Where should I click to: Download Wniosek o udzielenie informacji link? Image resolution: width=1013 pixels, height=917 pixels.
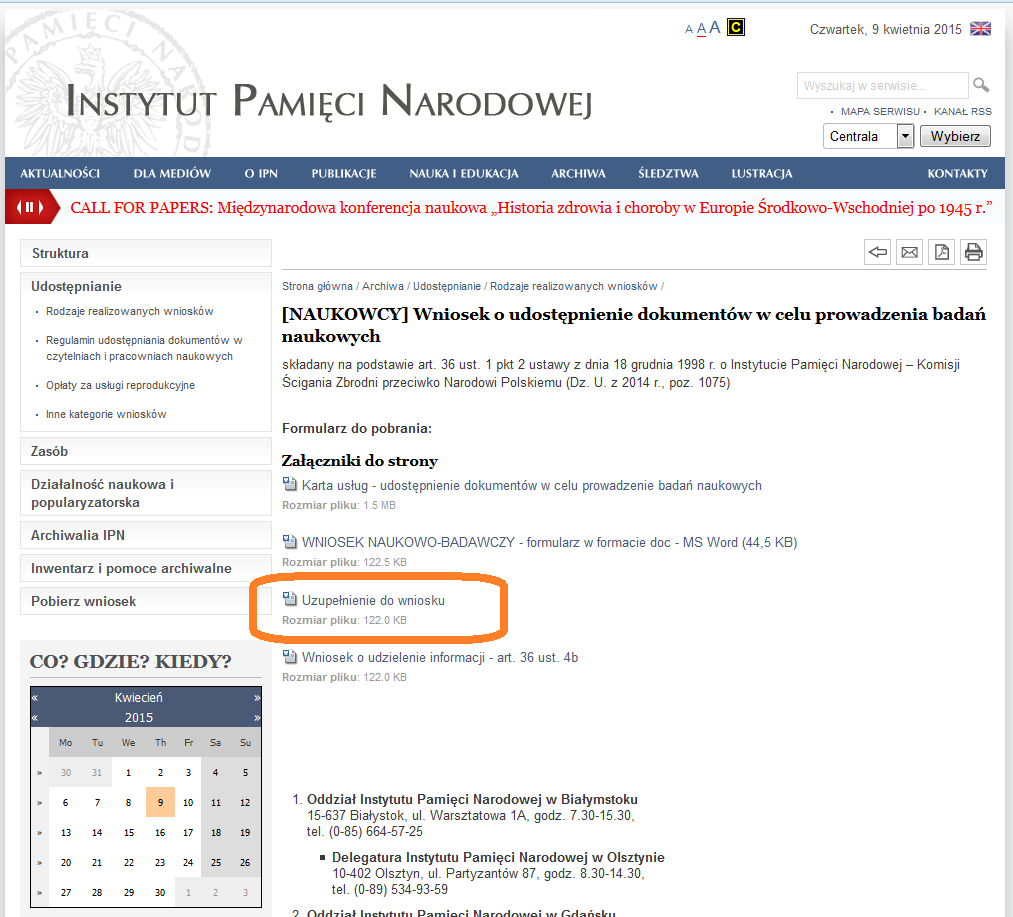click(440, 657)
